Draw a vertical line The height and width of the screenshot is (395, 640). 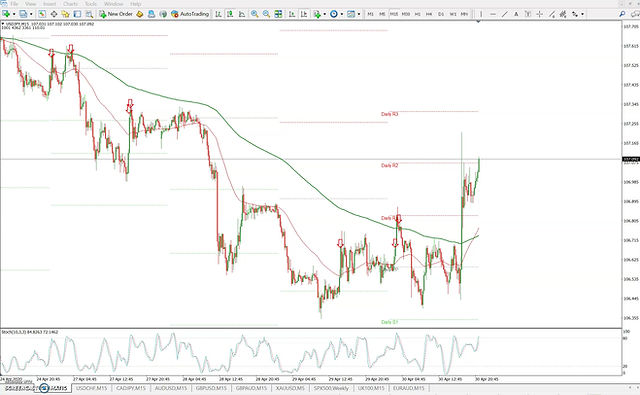(481, 14)
